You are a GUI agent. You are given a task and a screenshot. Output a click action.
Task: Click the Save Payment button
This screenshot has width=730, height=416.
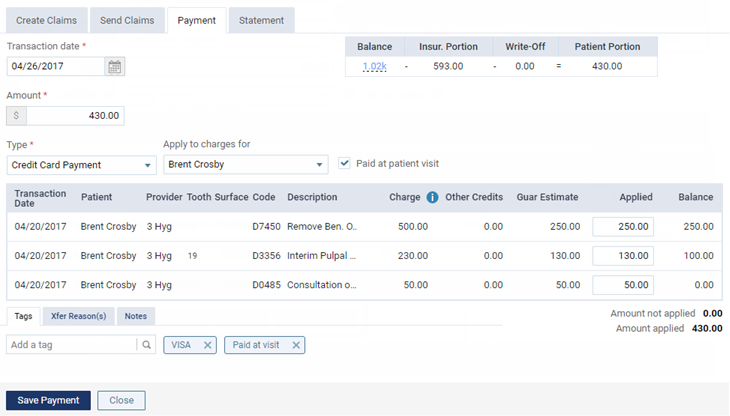(48, 400)
